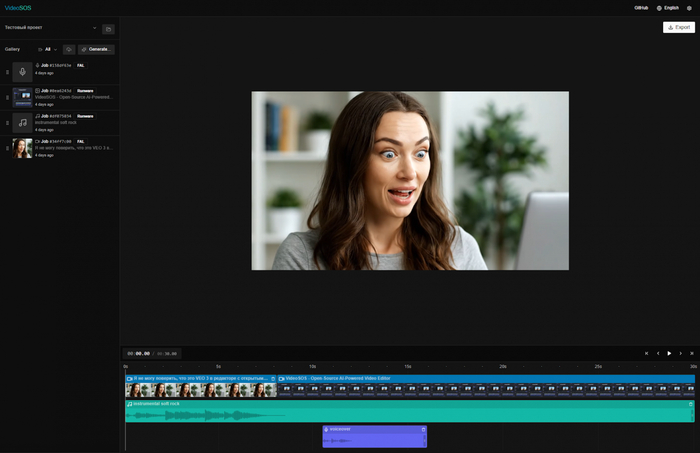Click the microphone job thumbnail
Viewport: 700px width, 453px height.
(x=22, y=72)
